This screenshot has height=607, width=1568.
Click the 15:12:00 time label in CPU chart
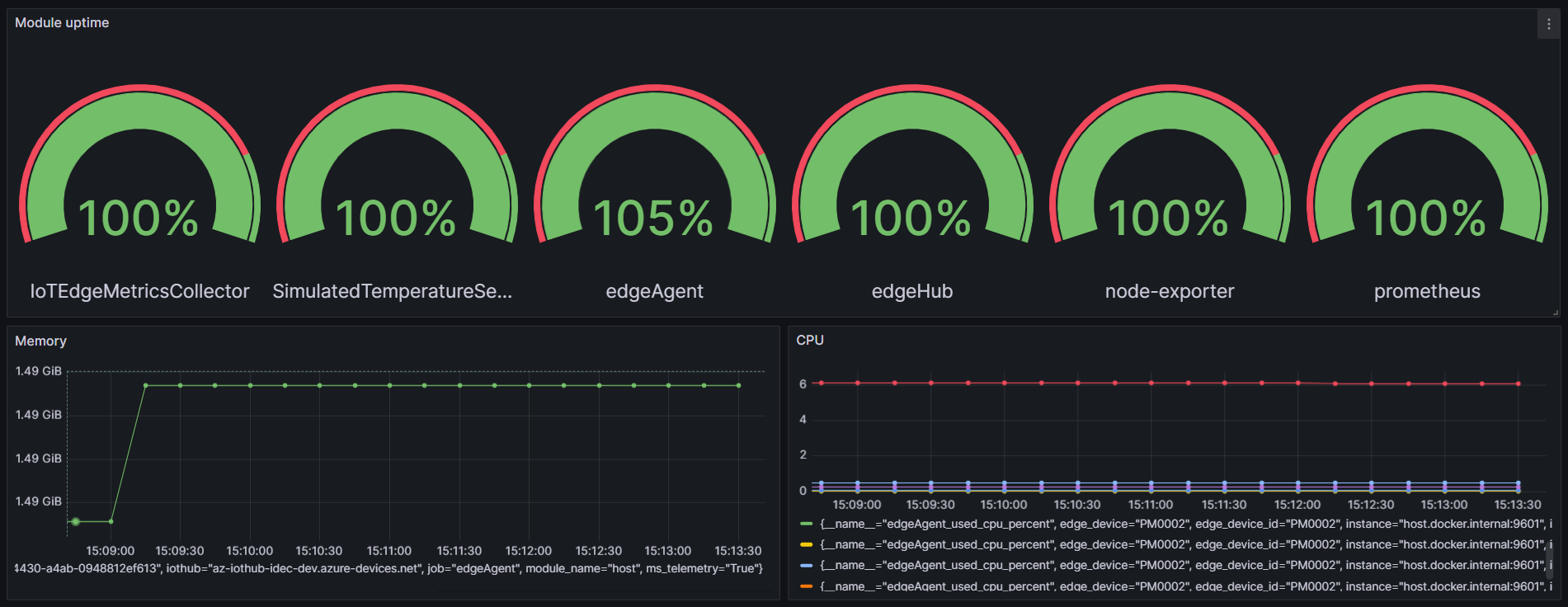click(x=1297, y=504)
